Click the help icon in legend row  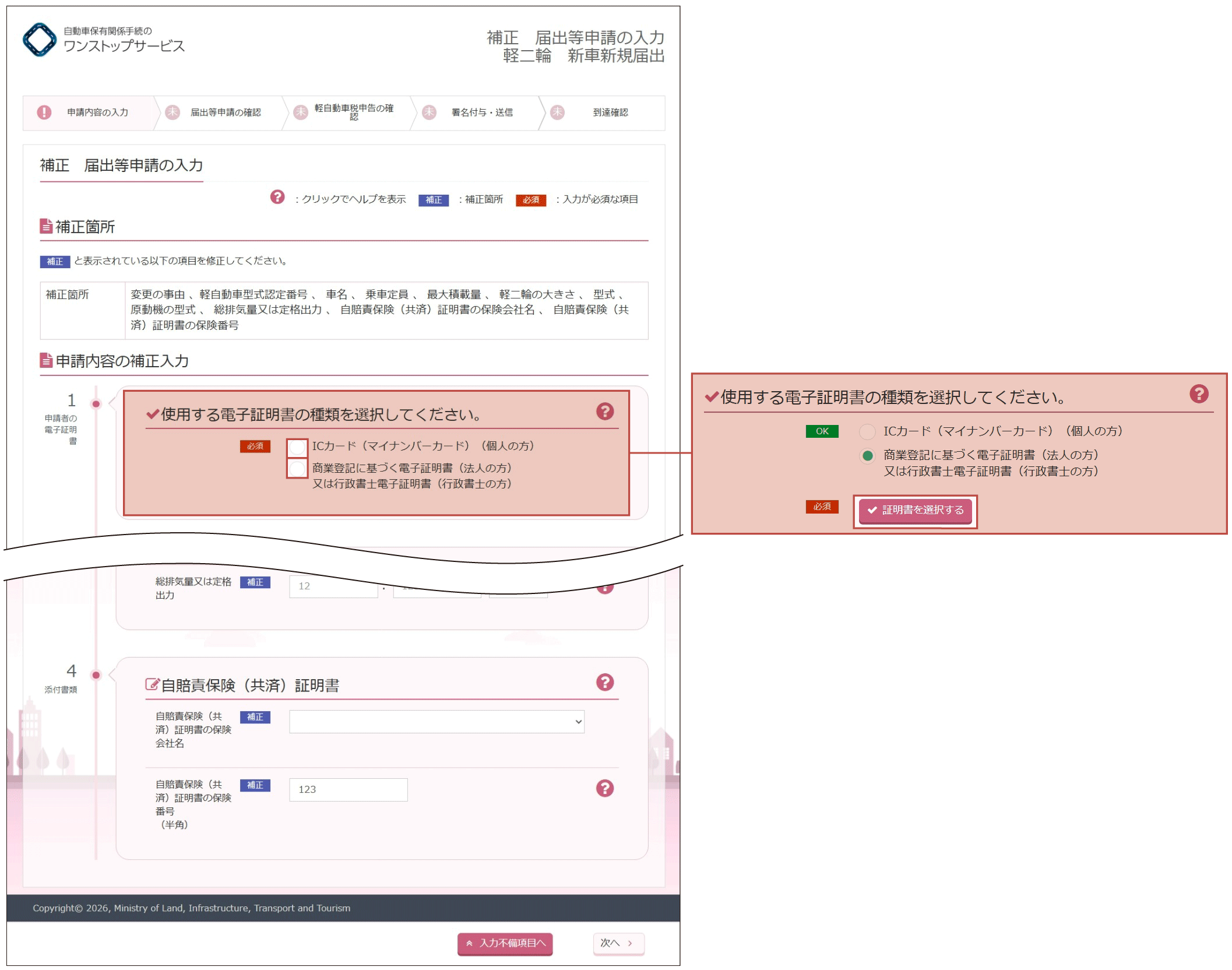pos(277,198)
